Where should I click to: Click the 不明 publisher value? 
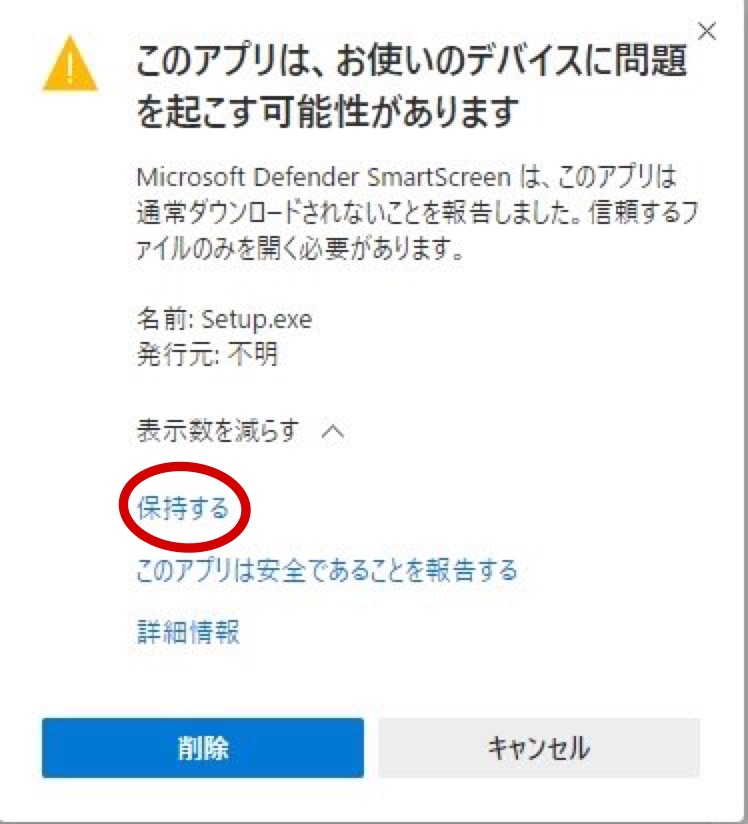(252, 355)
